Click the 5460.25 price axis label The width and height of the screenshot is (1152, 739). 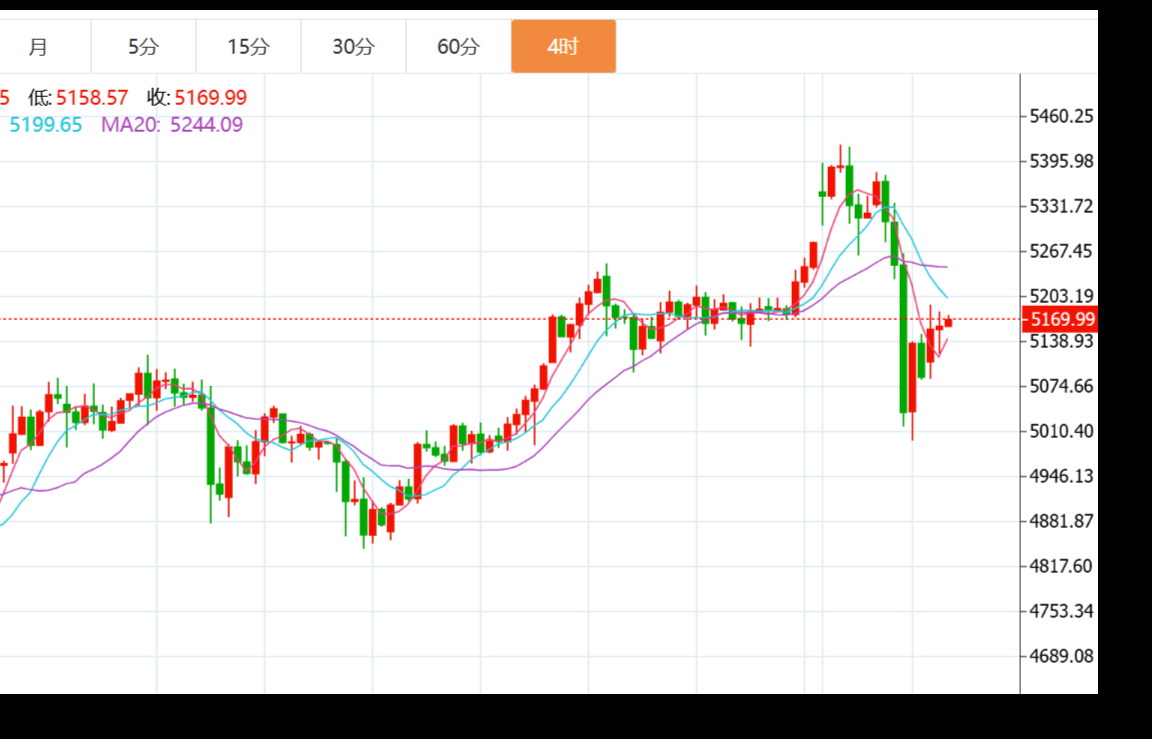point(1061,117)
